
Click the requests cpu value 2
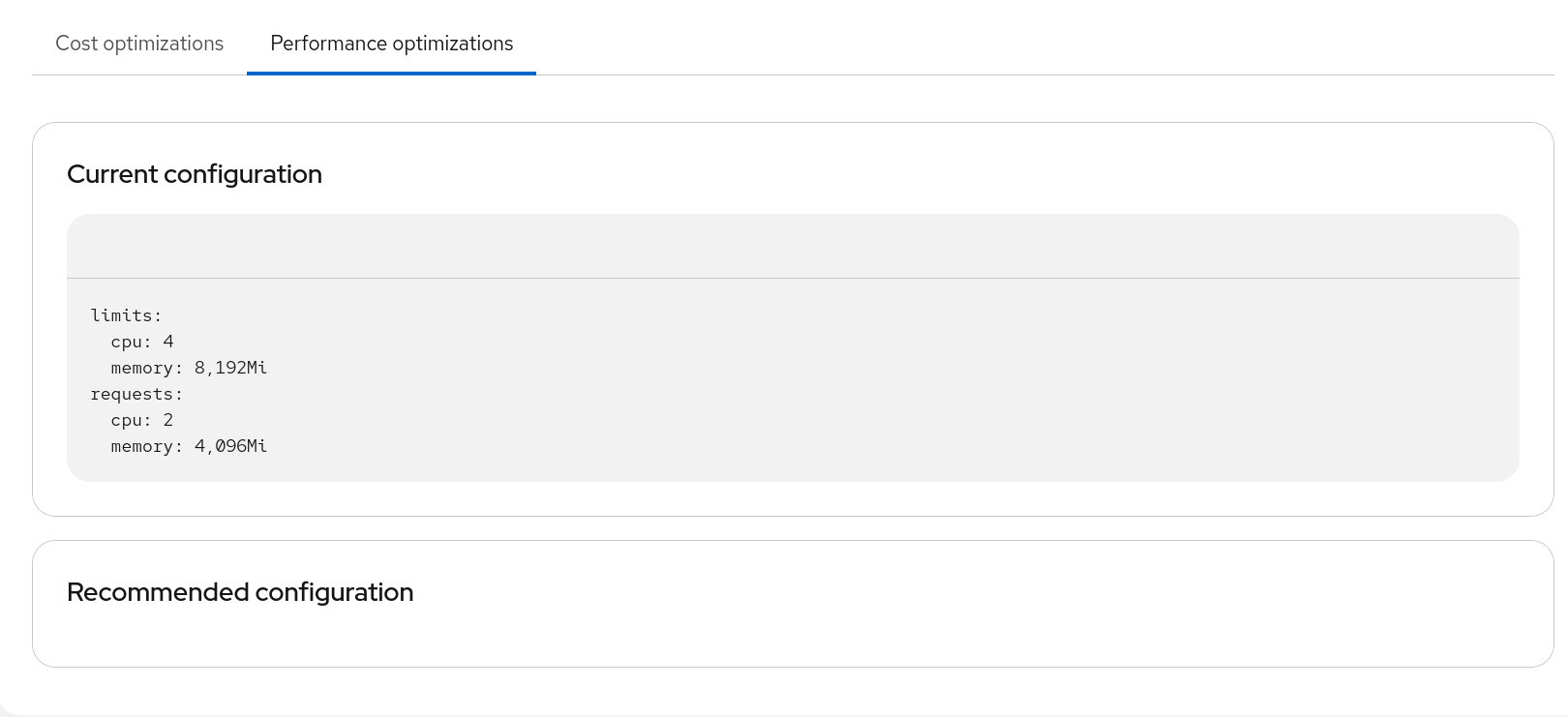(168, 420)
